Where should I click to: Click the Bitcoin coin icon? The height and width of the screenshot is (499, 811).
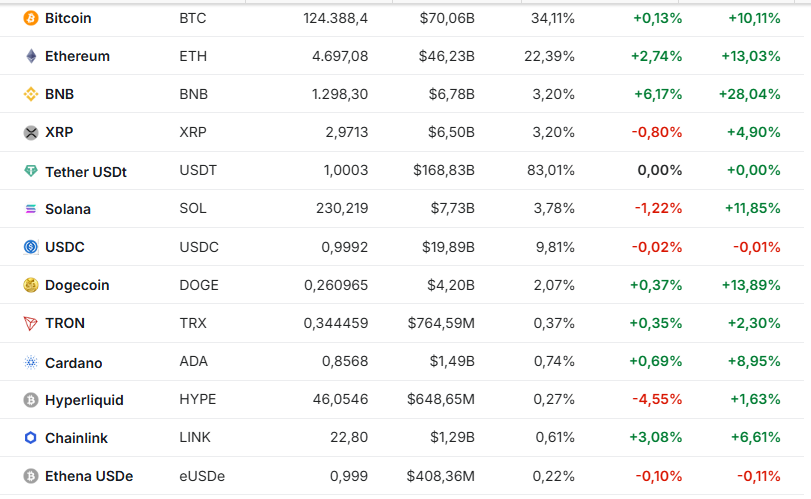tap(30, 18)
